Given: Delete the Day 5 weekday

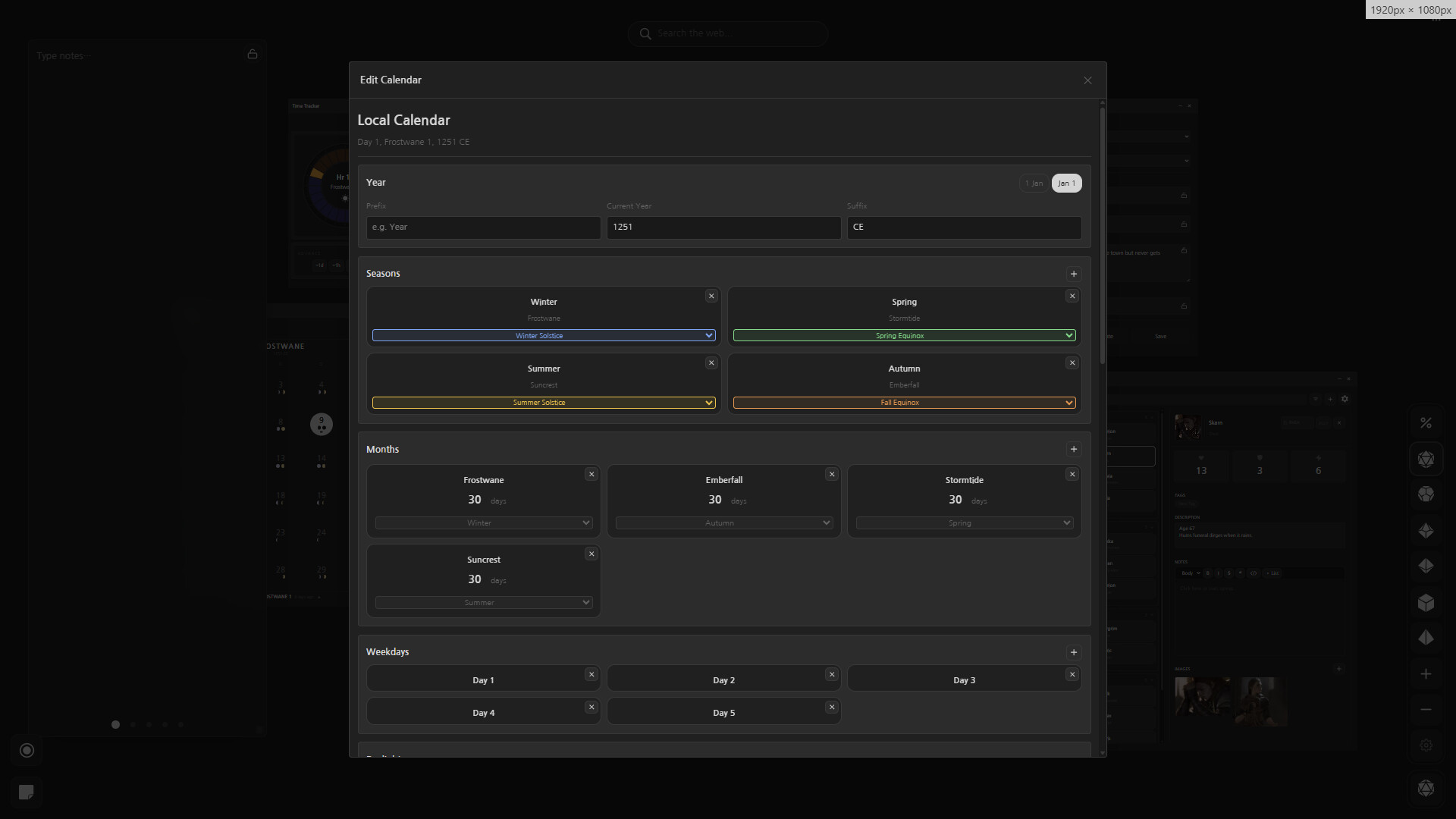Looking at the screenshot, I should tap(831, 708).
